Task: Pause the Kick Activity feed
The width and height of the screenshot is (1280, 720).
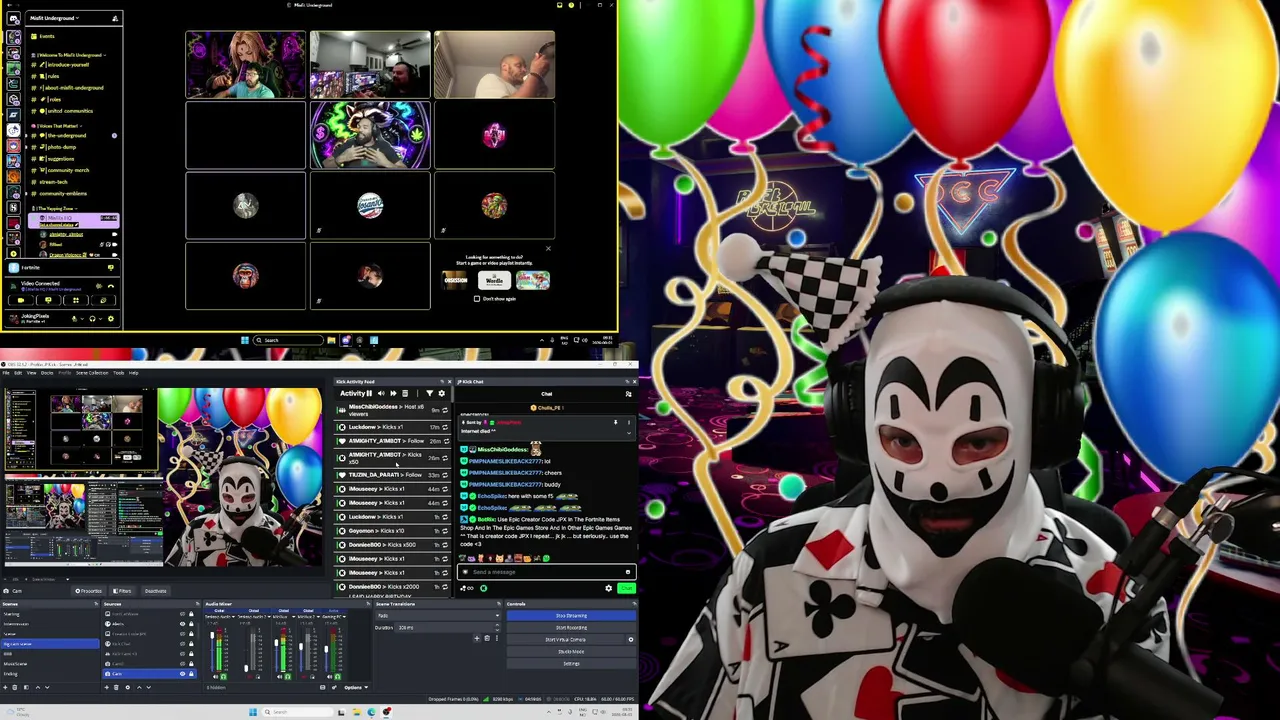Action: pos(369,393)
